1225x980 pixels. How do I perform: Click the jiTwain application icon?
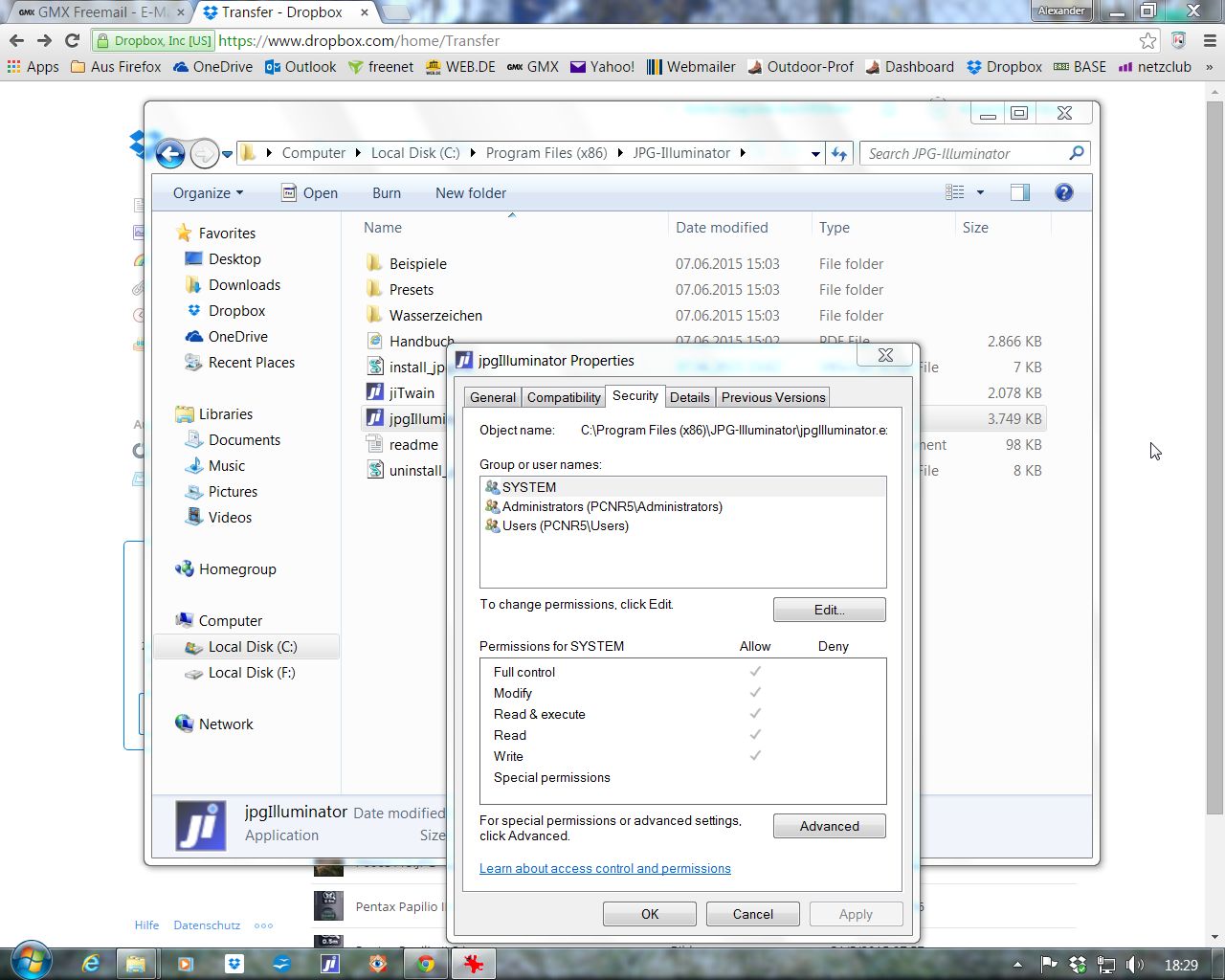375,392
